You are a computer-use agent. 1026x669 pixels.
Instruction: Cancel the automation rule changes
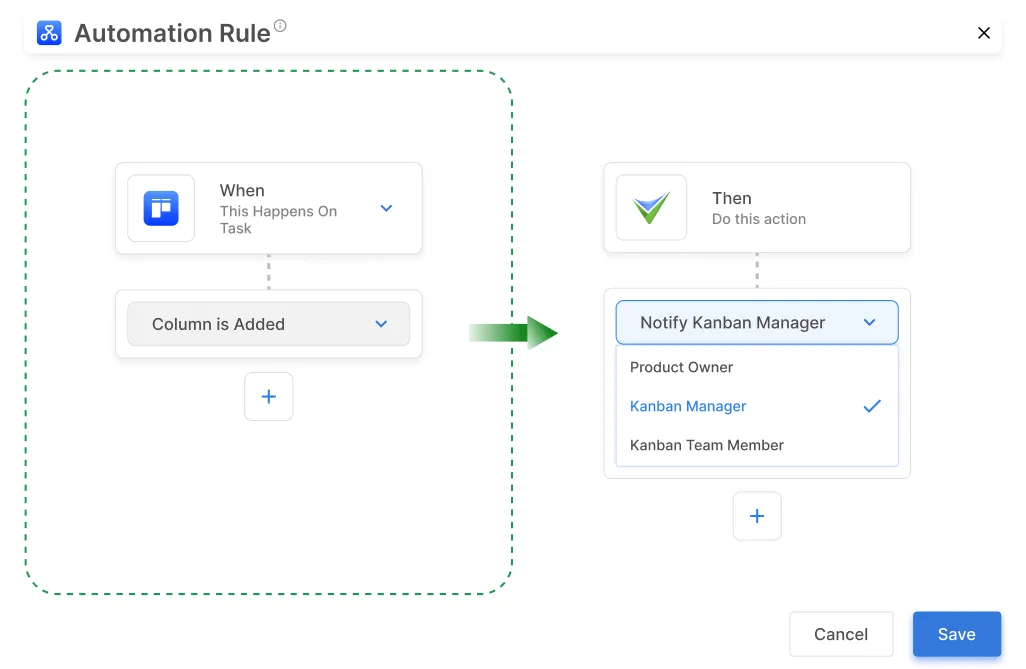841,634
